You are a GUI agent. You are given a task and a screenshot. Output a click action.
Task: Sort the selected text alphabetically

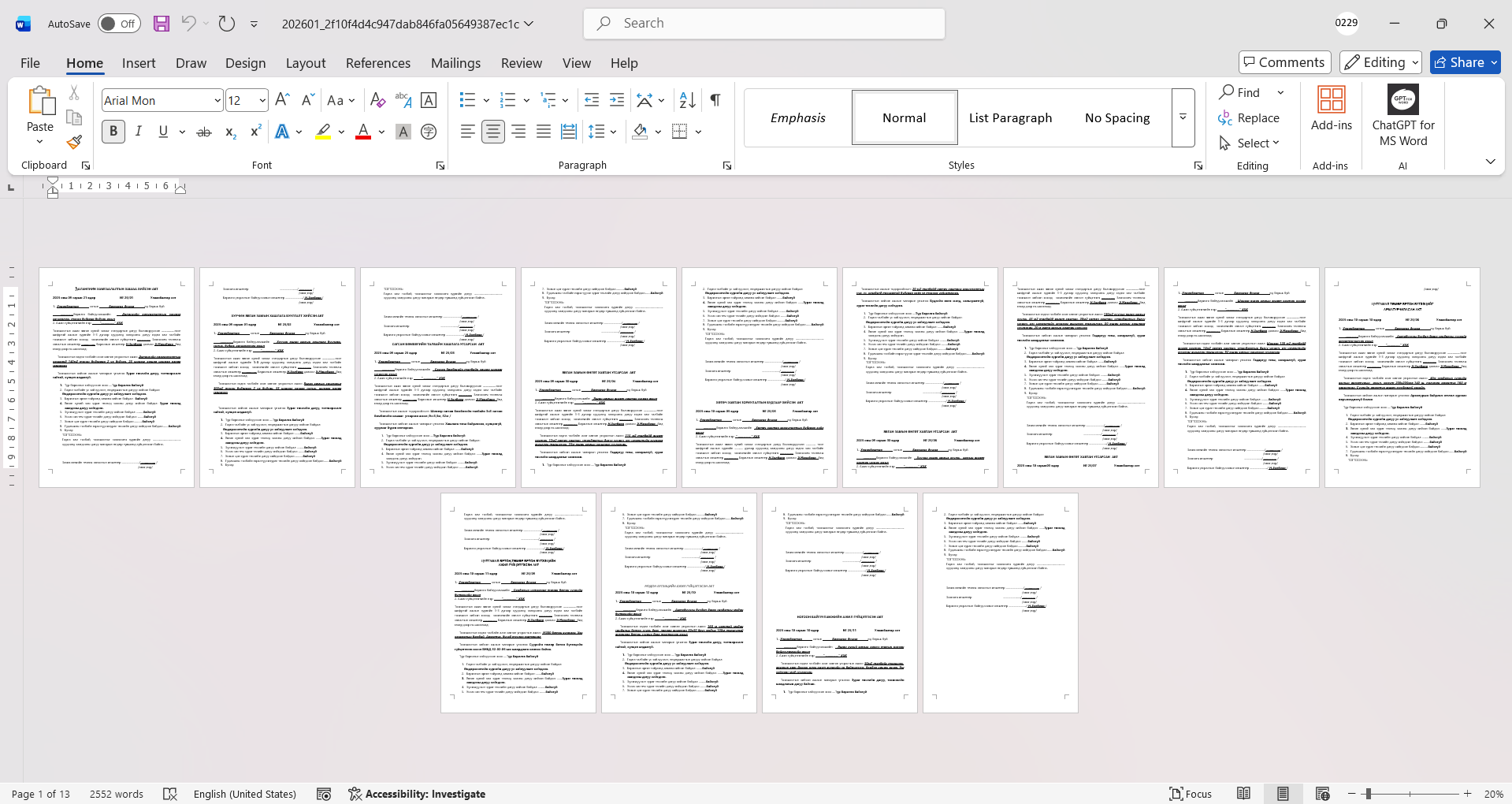pyautogui.click(x=687, y=100)
